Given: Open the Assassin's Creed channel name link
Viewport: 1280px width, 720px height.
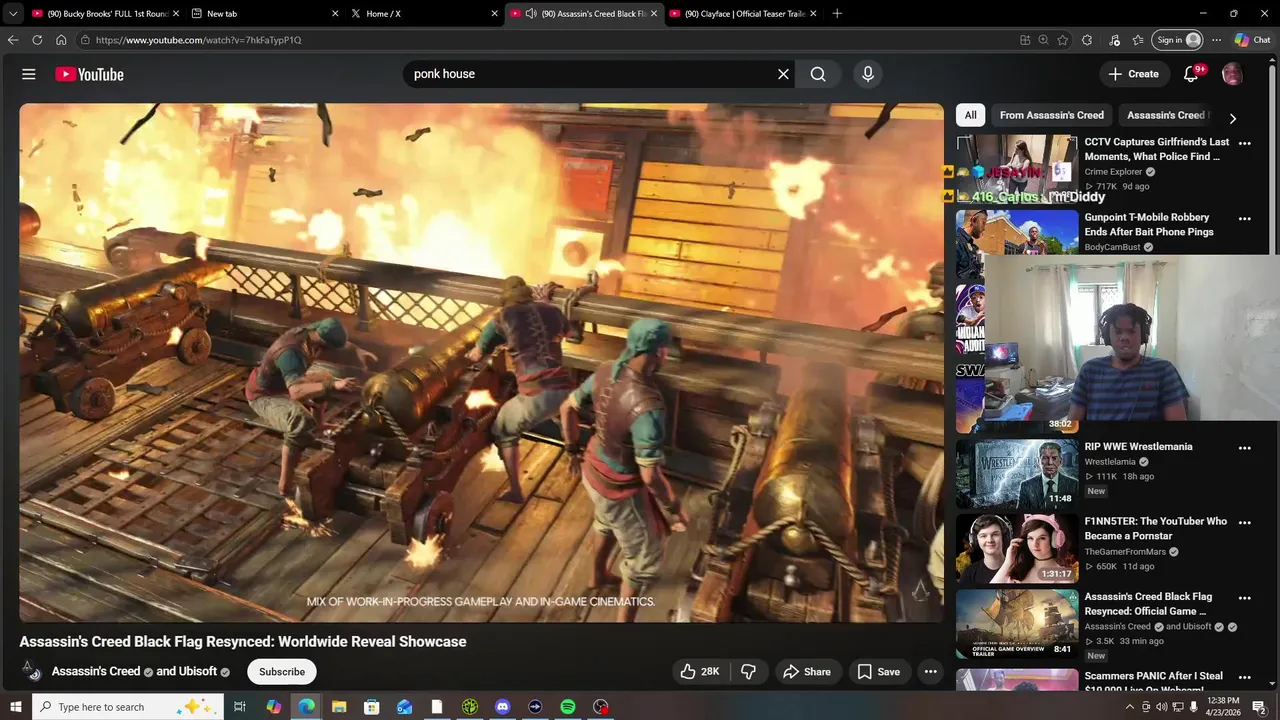Looking at the screenshot, I should [x=97, y=672].
